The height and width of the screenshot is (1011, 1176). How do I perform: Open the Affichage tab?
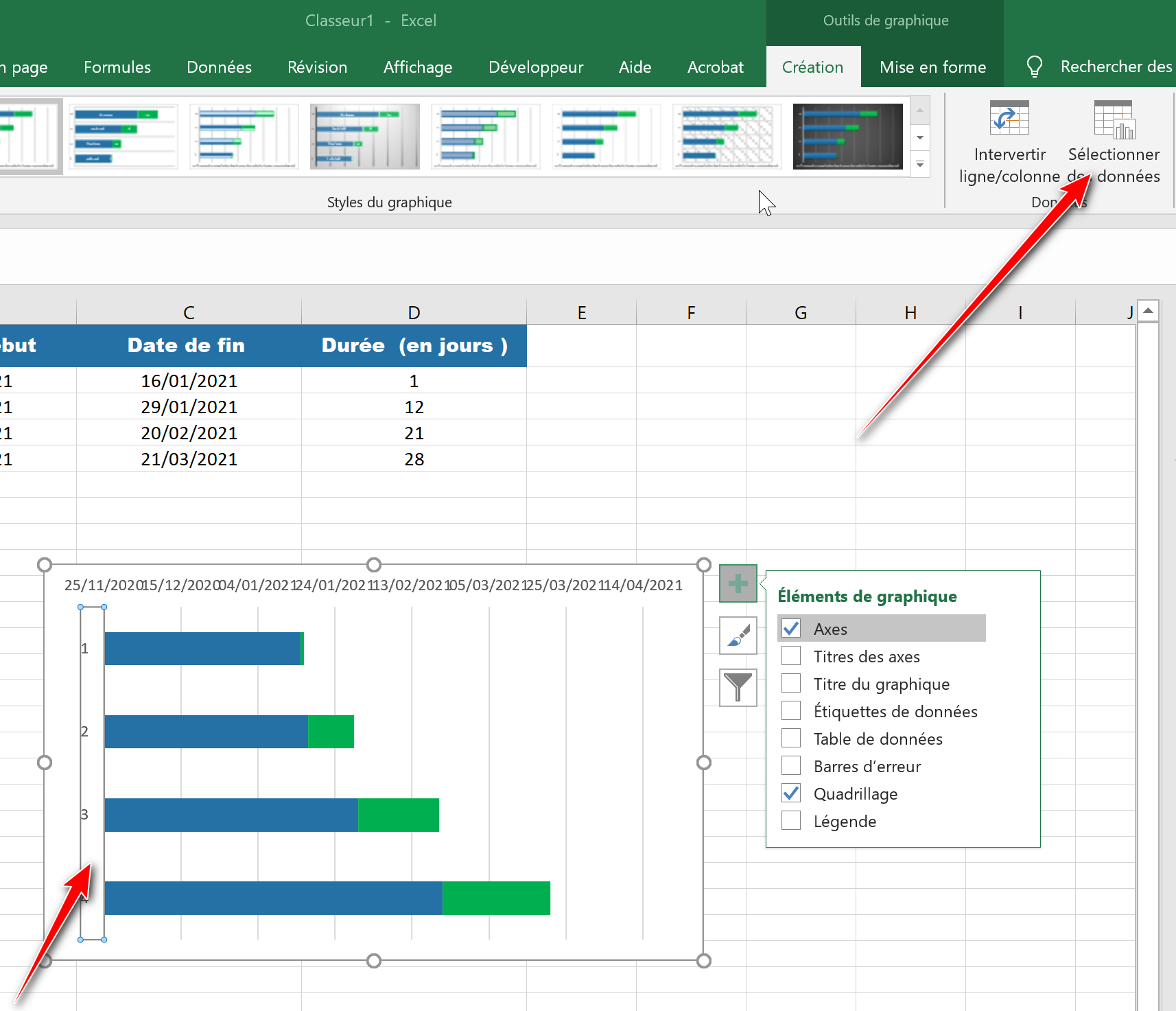(418, 67)
